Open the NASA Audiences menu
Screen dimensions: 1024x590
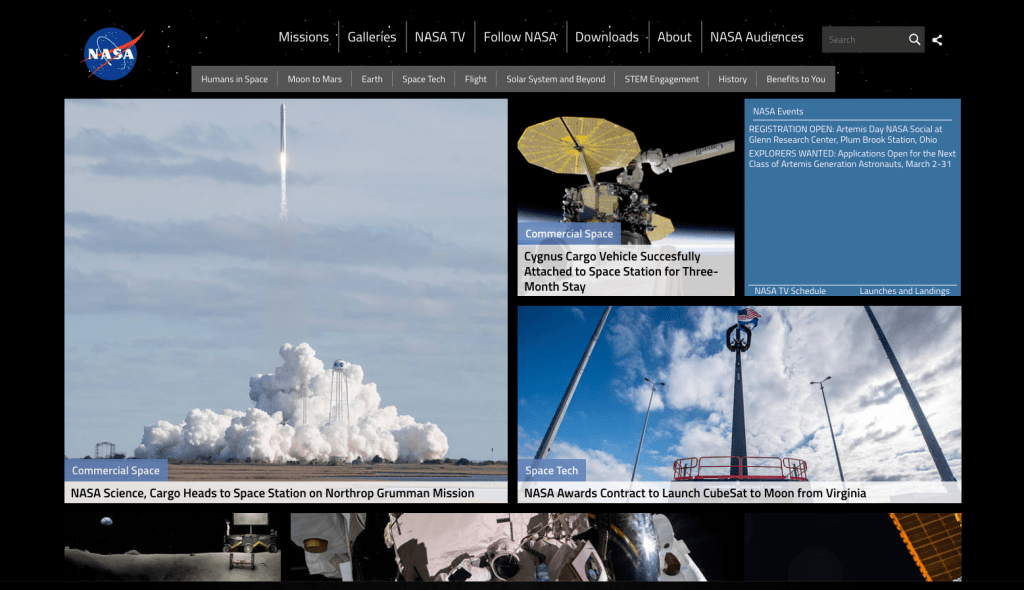point(757,37)
